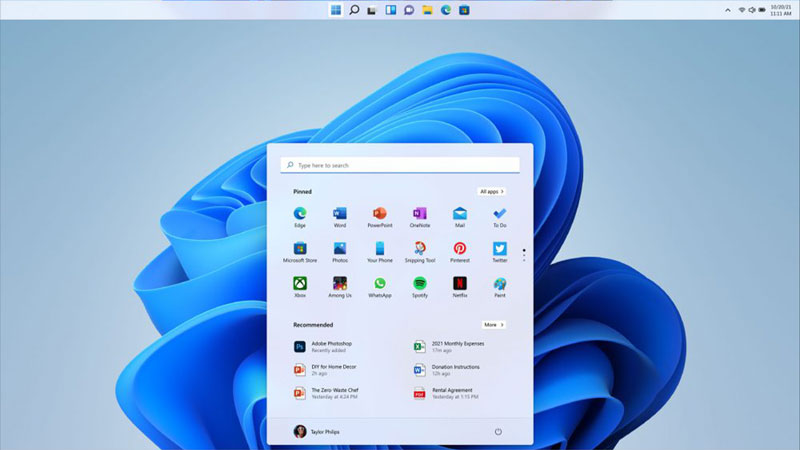
Task: Open the Mail app
Action: click(460, 217)
